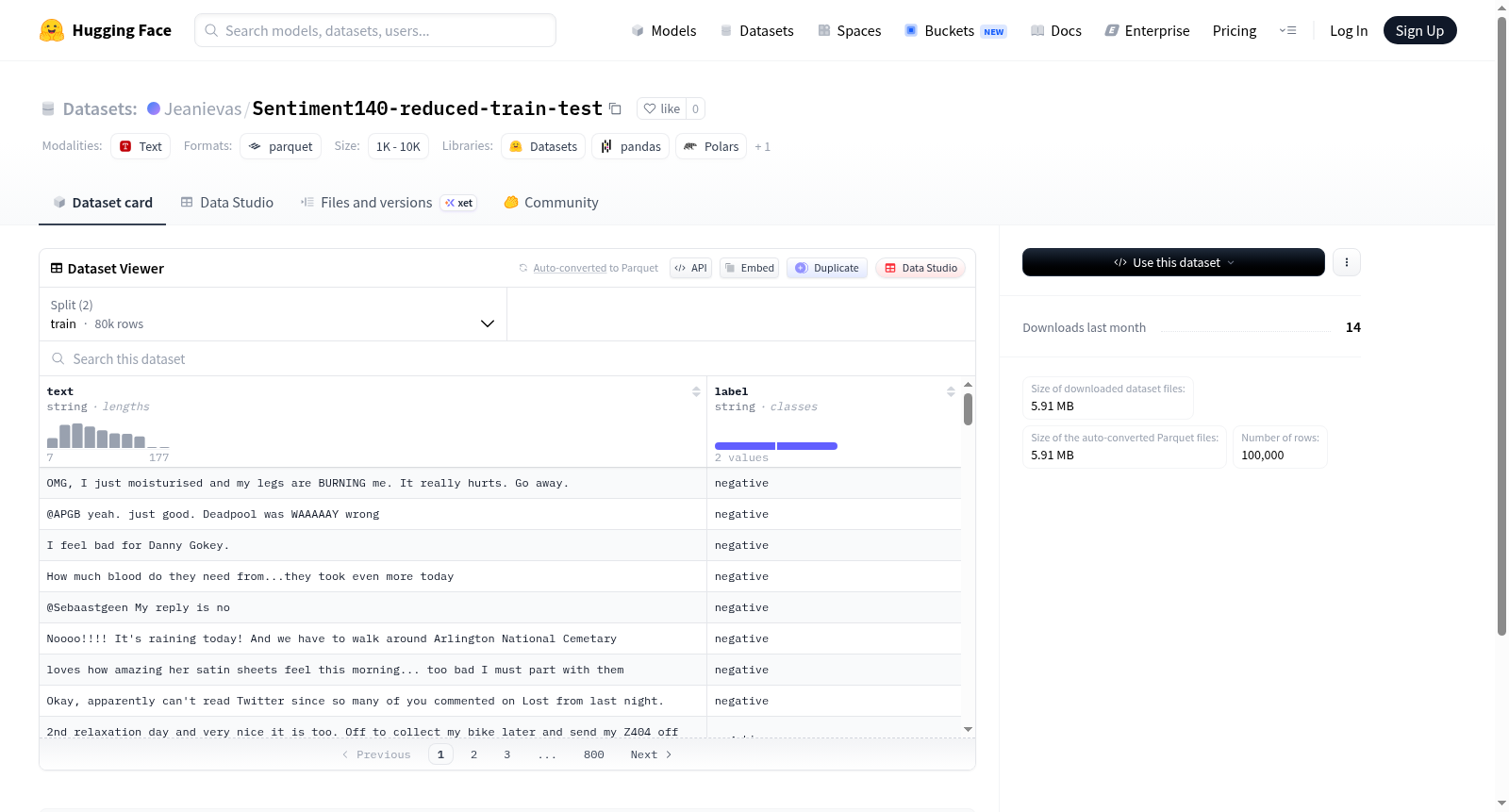The height and width of the screenshot is (812, 1509).
Task: Go to the Pricing page
Action: (x=1235, y=30)
